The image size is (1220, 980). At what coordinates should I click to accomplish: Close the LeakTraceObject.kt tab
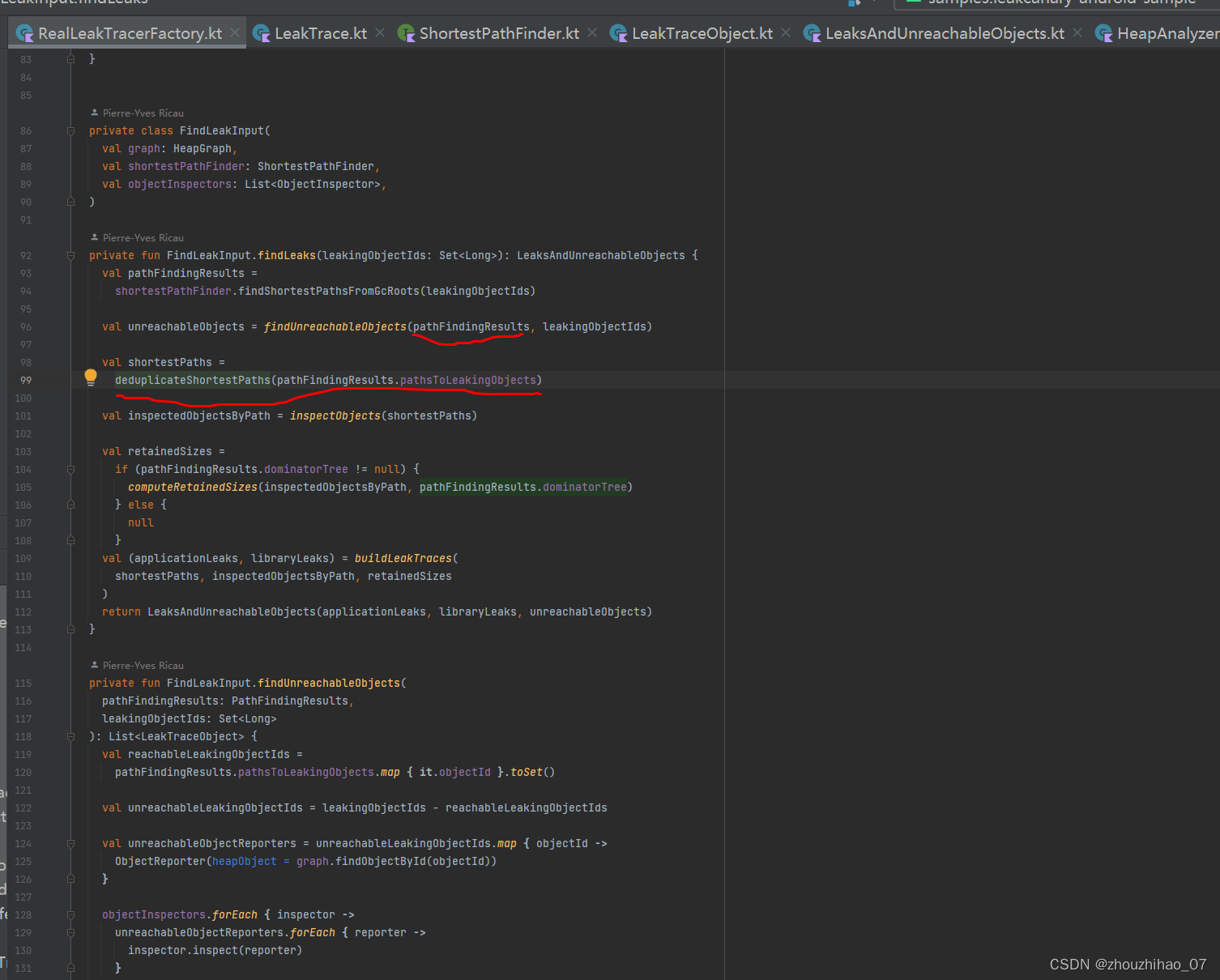786,32
